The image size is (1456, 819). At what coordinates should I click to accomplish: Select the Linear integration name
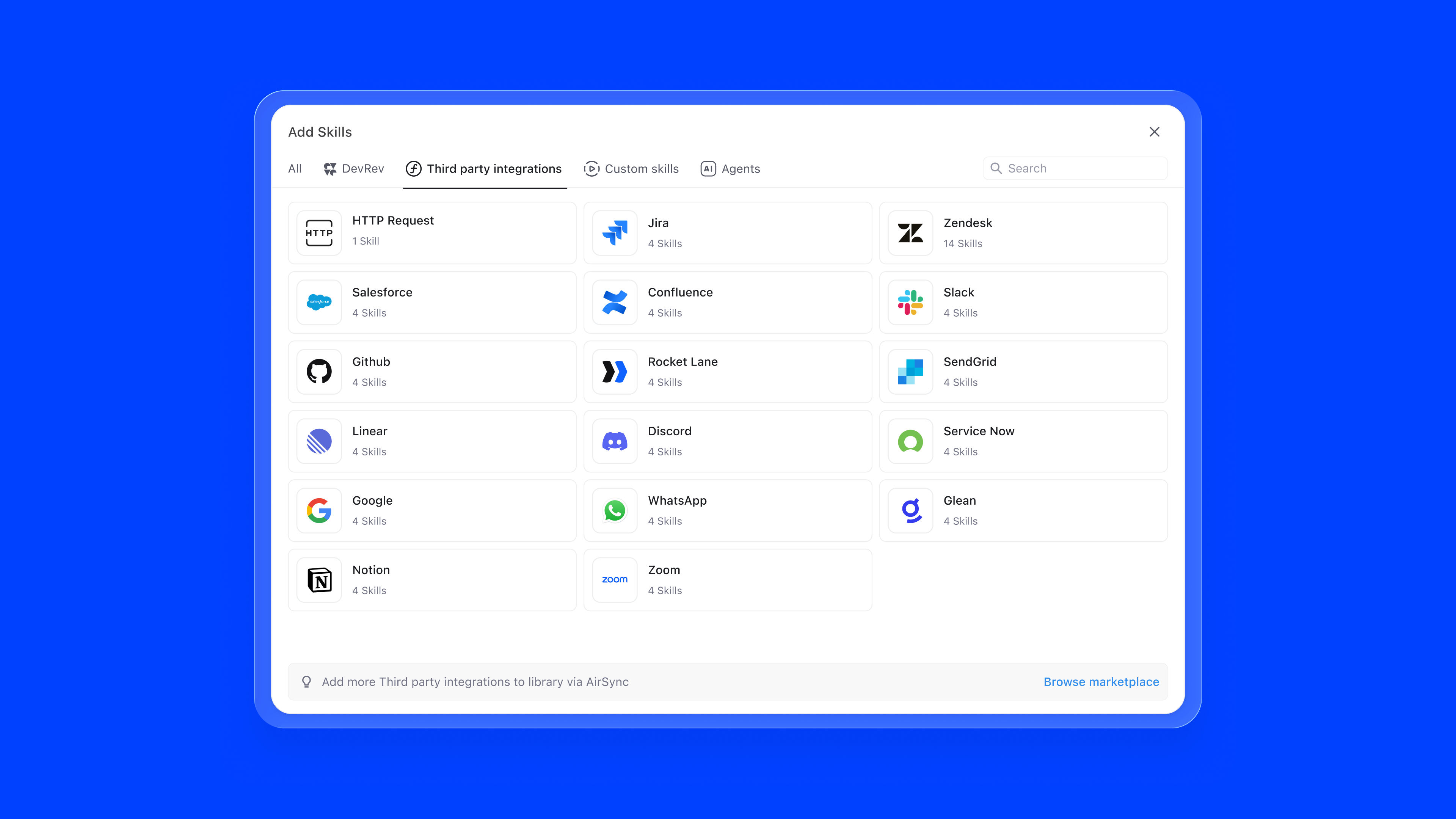pos(370,431)
